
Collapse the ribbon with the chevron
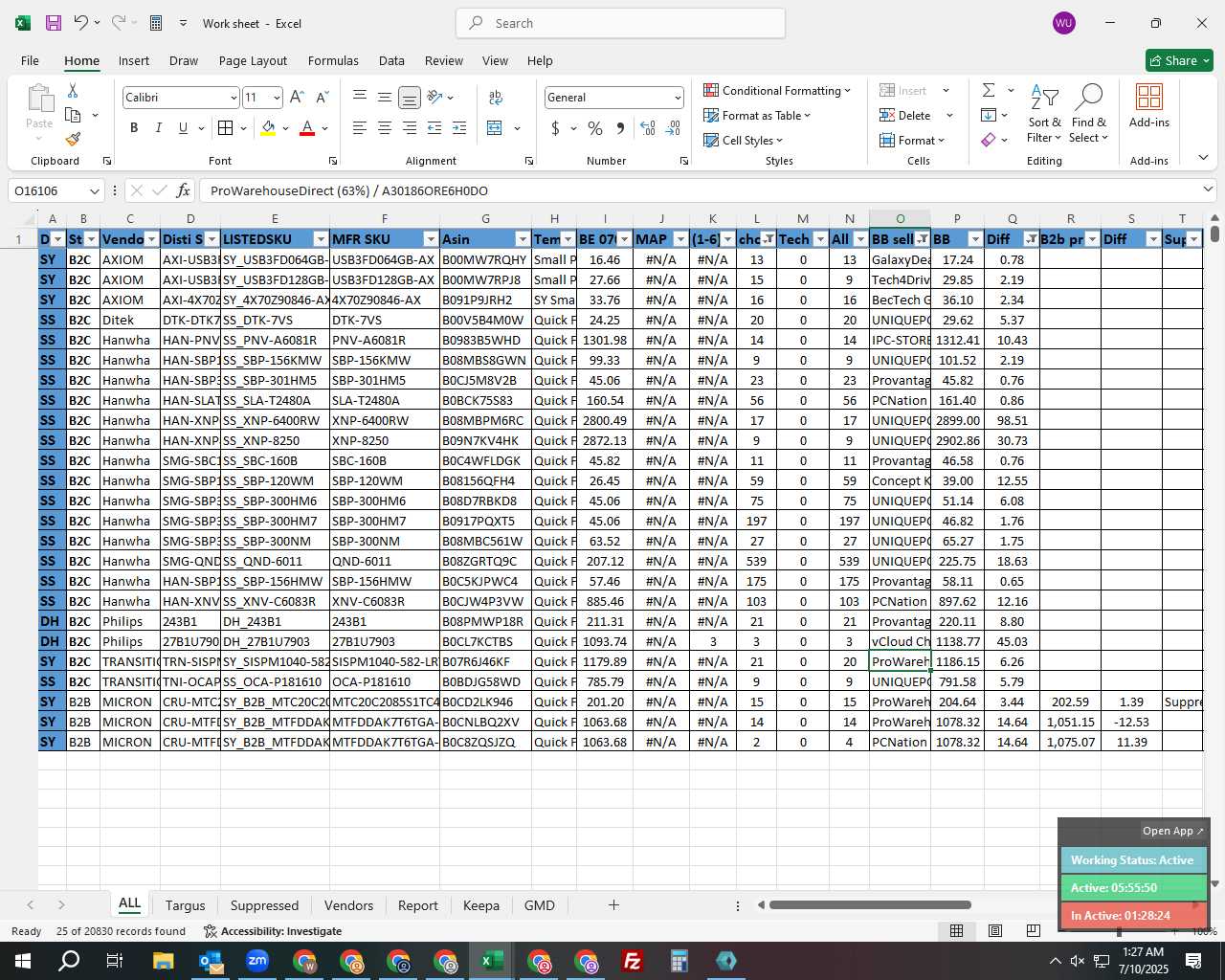(1203, 158)
